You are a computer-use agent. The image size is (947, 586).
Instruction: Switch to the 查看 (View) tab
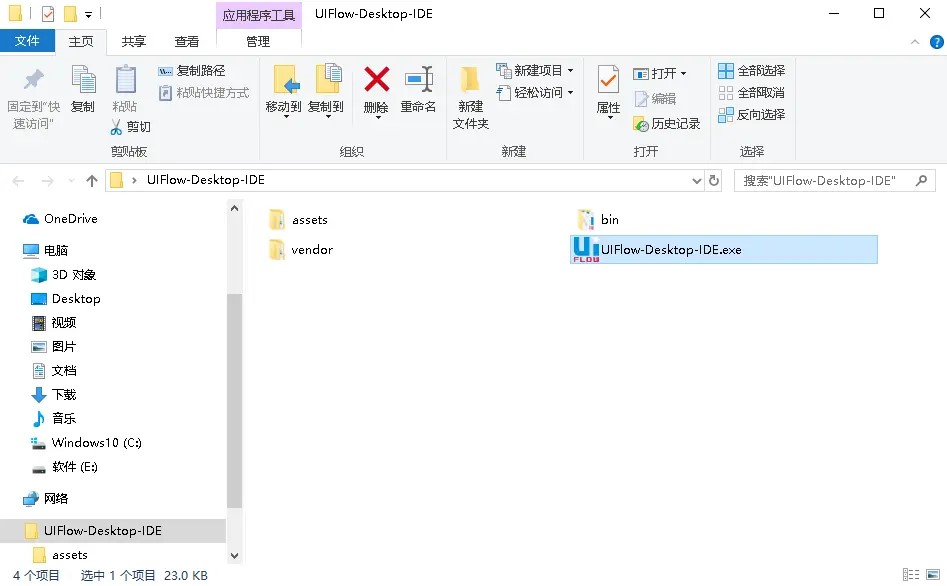click(x=187, y=41)
